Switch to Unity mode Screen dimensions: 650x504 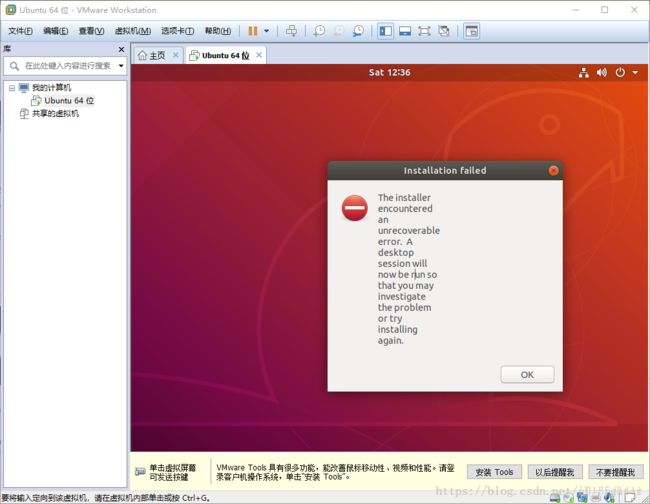click(x=444, y=31)
